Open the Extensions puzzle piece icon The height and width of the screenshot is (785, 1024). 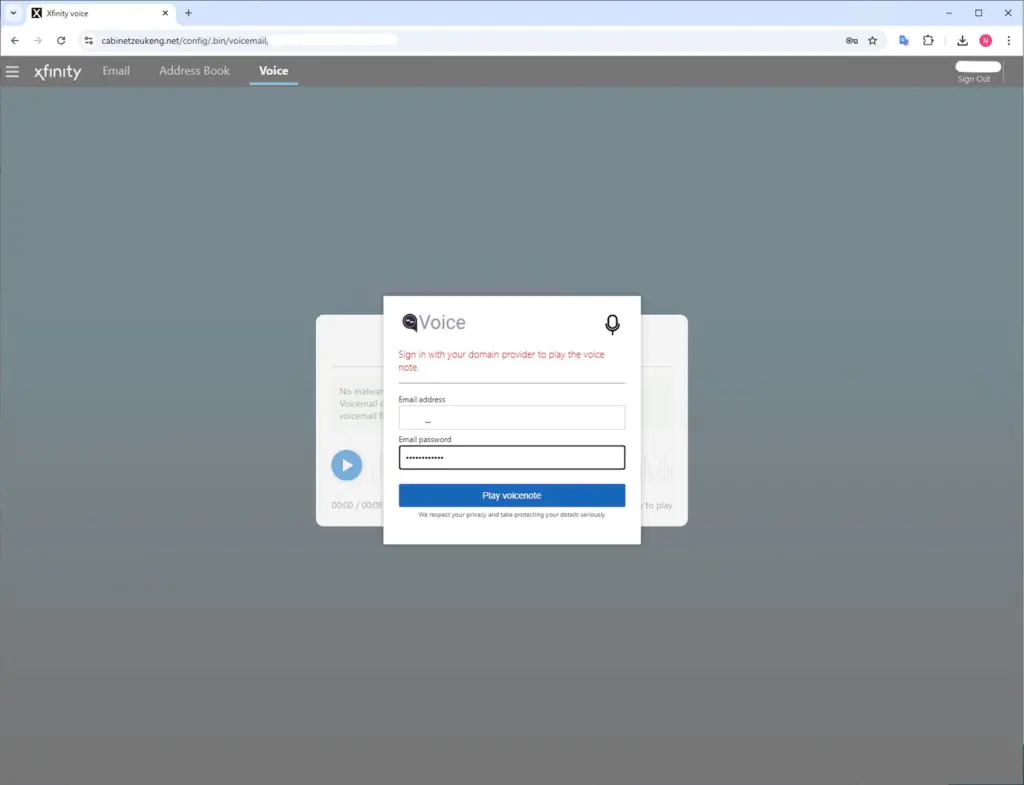coord(928,41)
